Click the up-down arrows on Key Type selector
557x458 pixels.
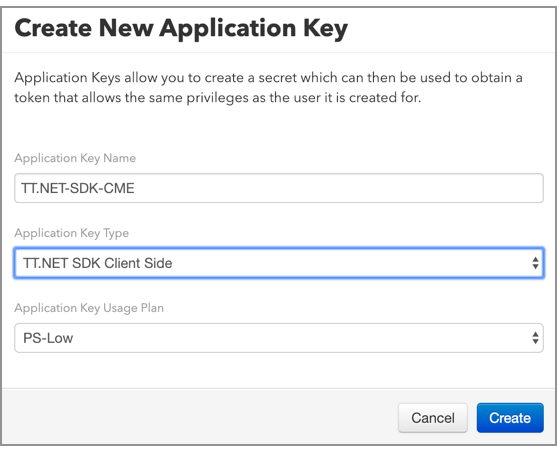535,263
